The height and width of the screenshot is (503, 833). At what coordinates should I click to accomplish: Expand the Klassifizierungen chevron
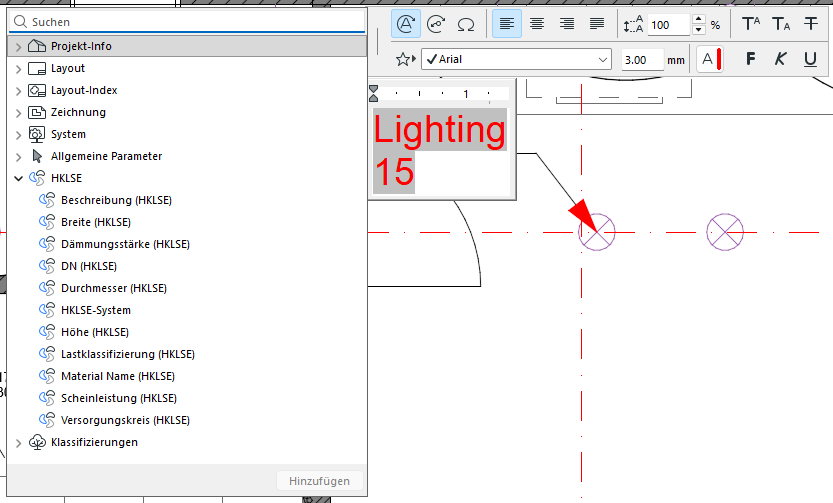(x=19, y=443)
